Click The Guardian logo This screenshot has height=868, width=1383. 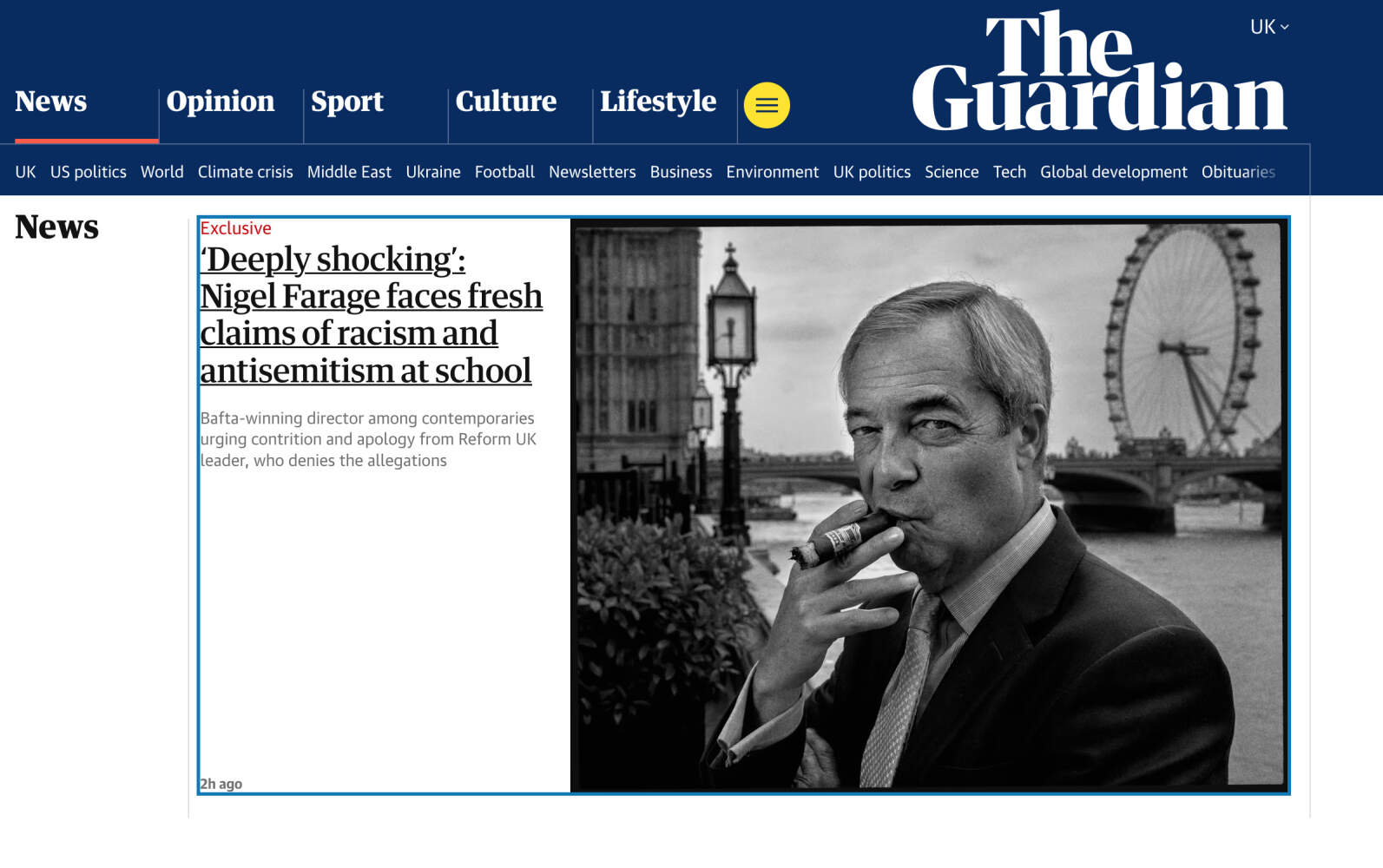click(1099, 73)
